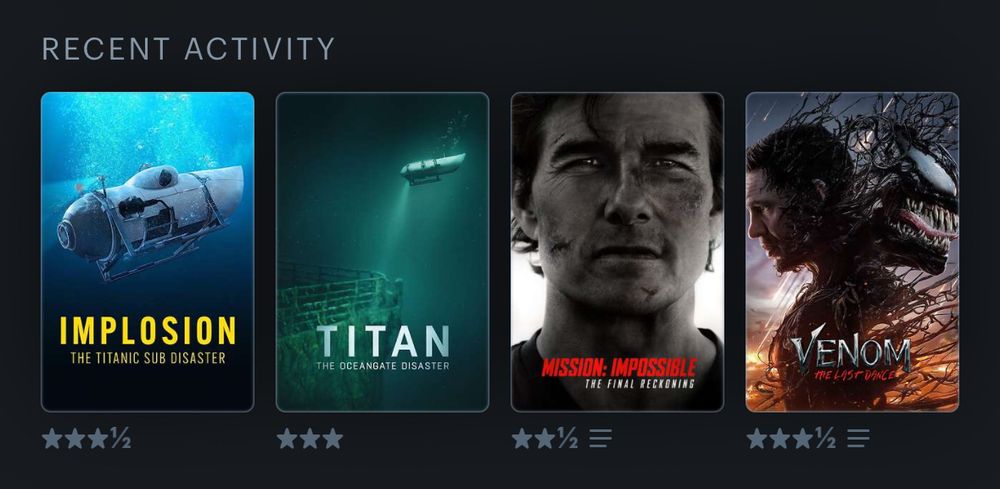Click the yellow IMPLOSION title text
Viewport: 1000px width, 489px height.
(148, 331)
